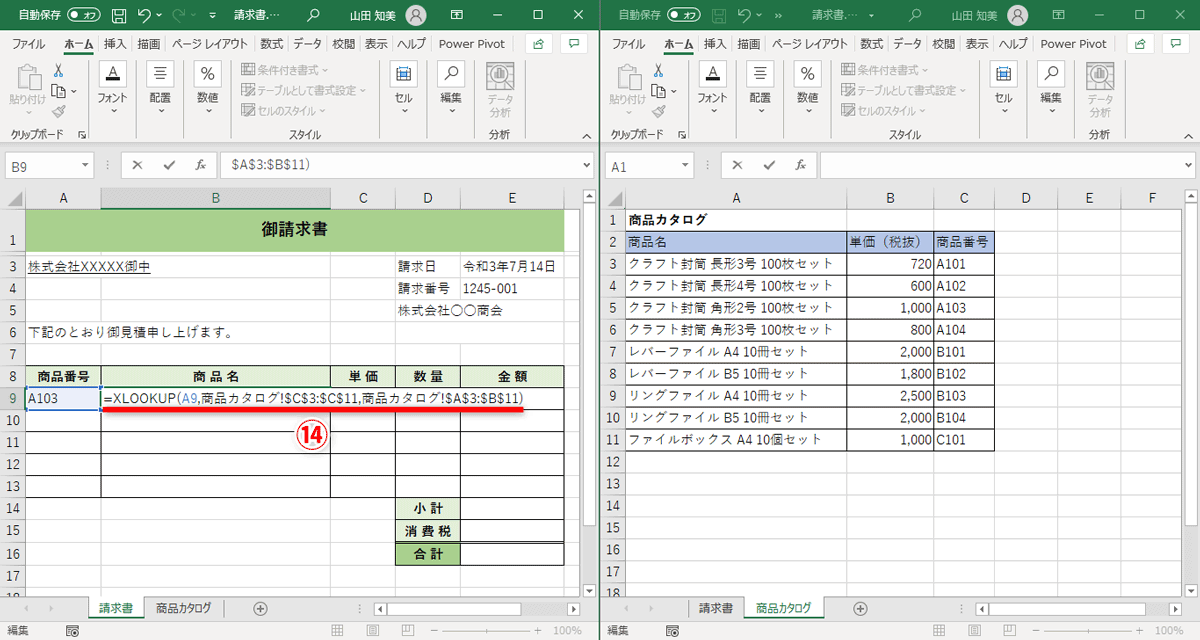Click vertical scrollbar in right window
Viewport: 1200px width, 640px height.
1191,395
